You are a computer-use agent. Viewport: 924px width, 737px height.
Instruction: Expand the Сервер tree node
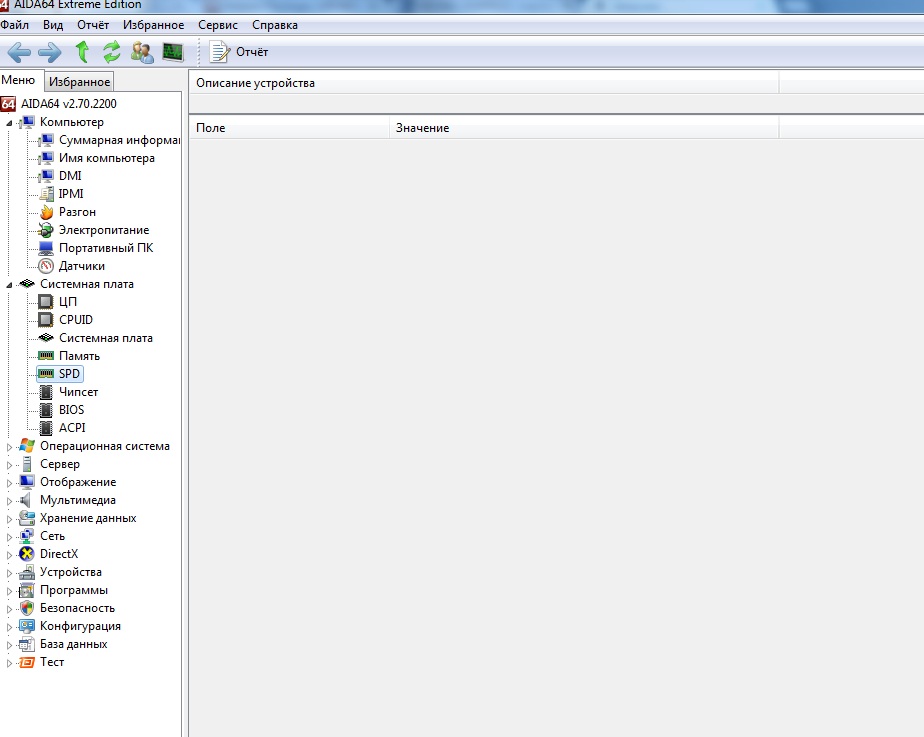click(x=9, y=465)
